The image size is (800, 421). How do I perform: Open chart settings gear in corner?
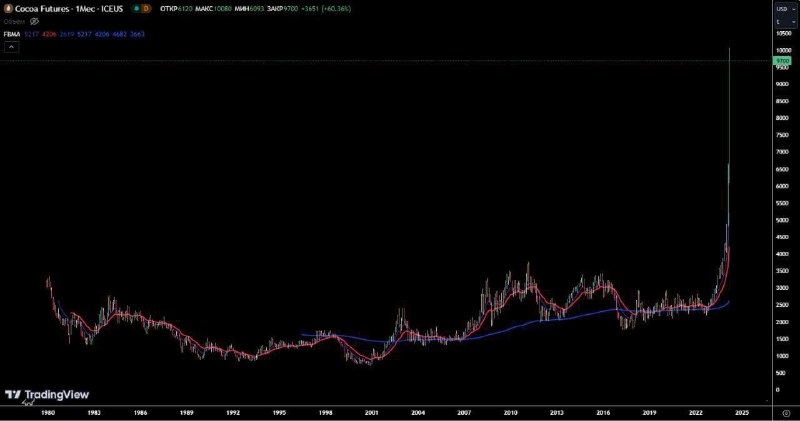pos(786,413)
